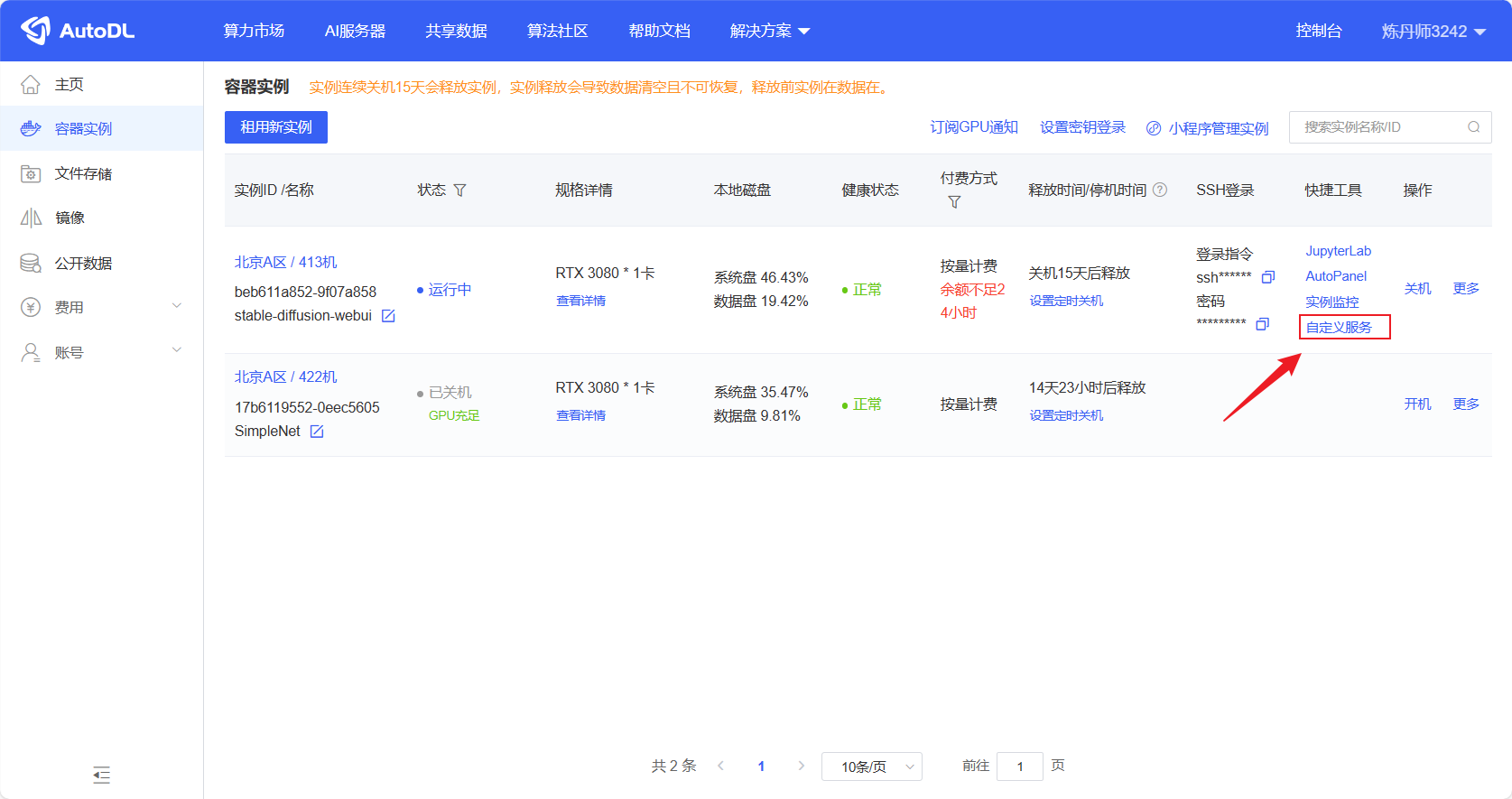Go to previous page arrow
The height and width of the screenshot is (799, 1512).
[720, 766]
